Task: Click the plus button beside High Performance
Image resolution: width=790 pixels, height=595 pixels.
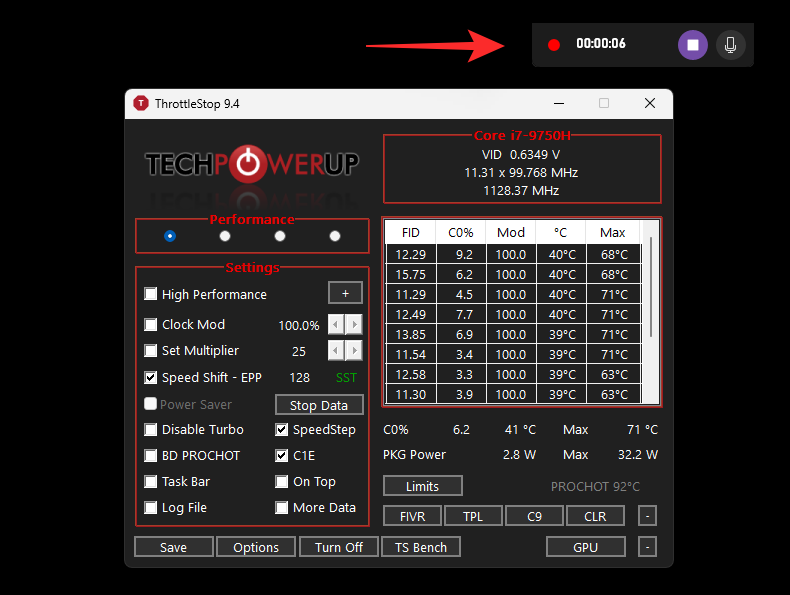Action: coord(345,293)
